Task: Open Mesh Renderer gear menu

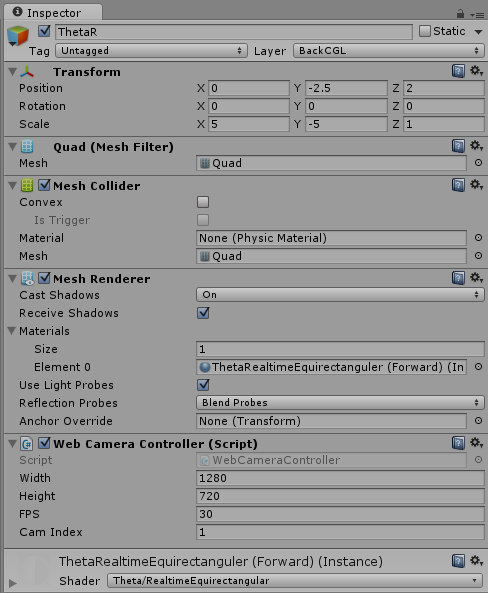Action: (x=476, y=278)
